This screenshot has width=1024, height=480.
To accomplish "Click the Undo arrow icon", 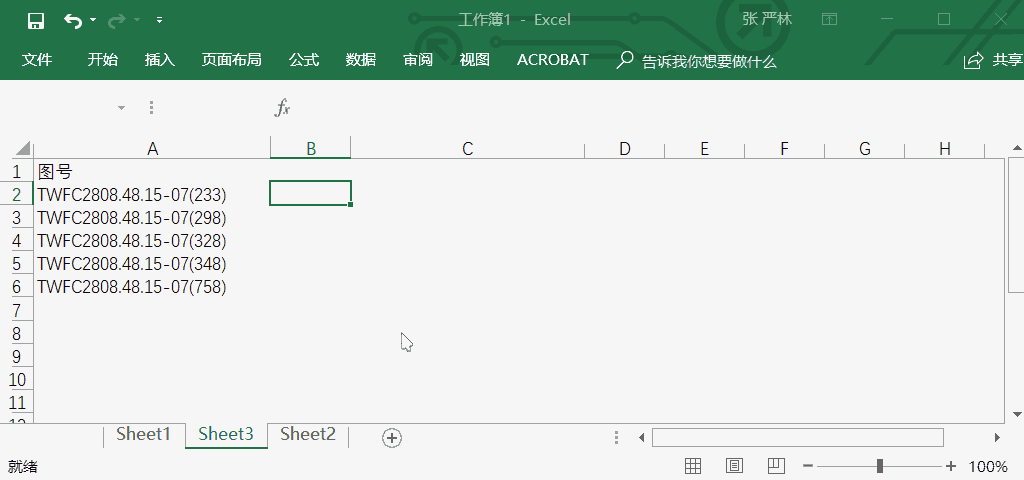I will click(x=73, y=20).
